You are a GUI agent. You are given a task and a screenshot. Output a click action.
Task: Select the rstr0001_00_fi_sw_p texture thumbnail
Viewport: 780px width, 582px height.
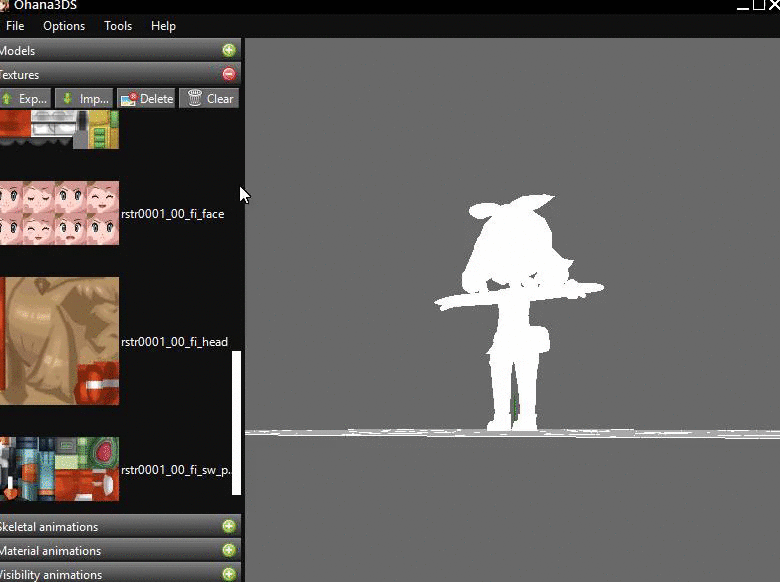pos(59,469)
